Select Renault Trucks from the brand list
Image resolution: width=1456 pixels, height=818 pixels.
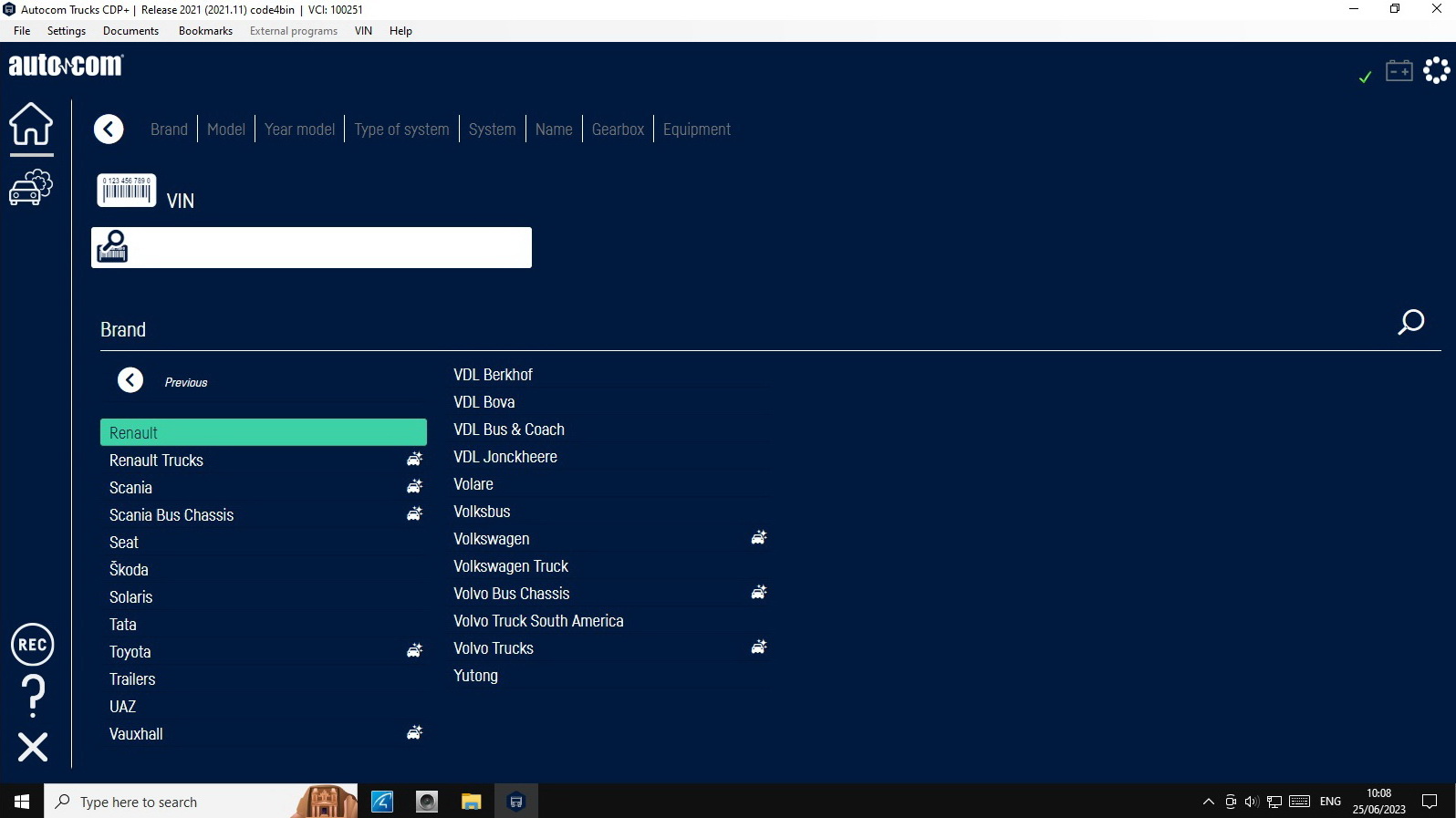point(156,461)
